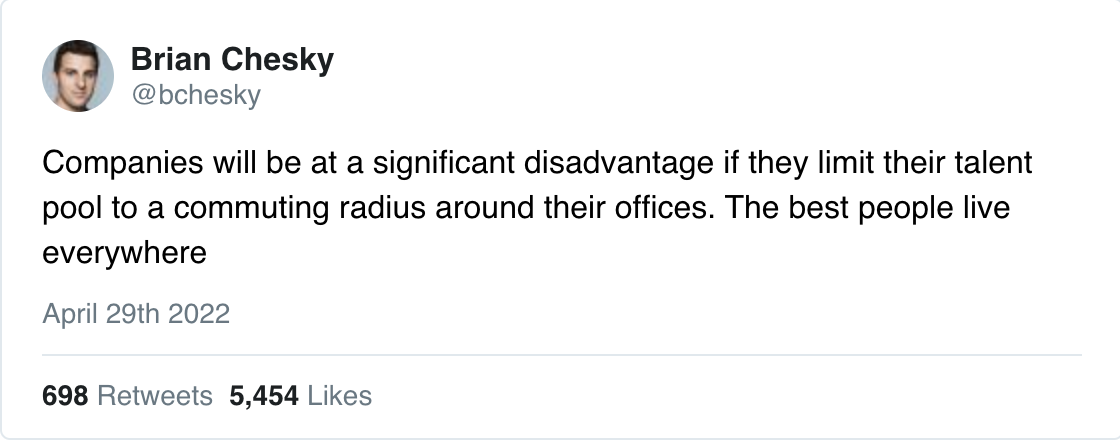Click the April 29th 2022 timestamp

pyautogui.click(x=136, y=314)
